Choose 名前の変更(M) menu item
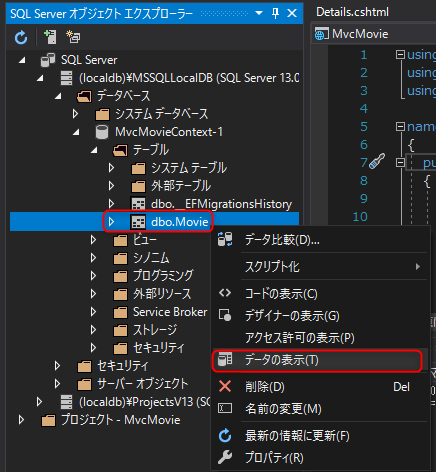436x472 pixels. coord(320,409)
